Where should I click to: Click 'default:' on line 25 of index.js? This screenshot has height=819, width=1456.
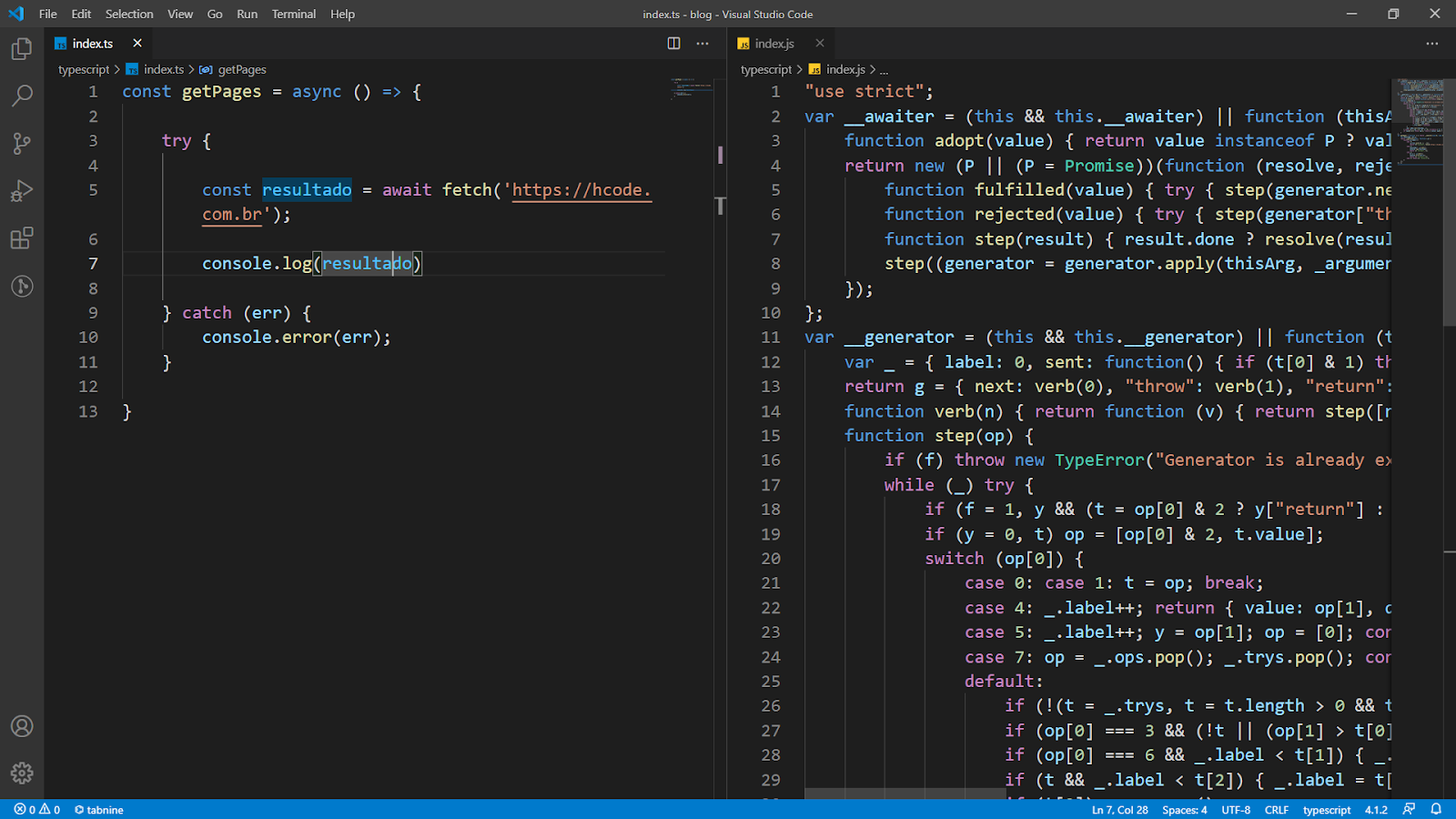pyautogui.click(x=1005, y=682)
